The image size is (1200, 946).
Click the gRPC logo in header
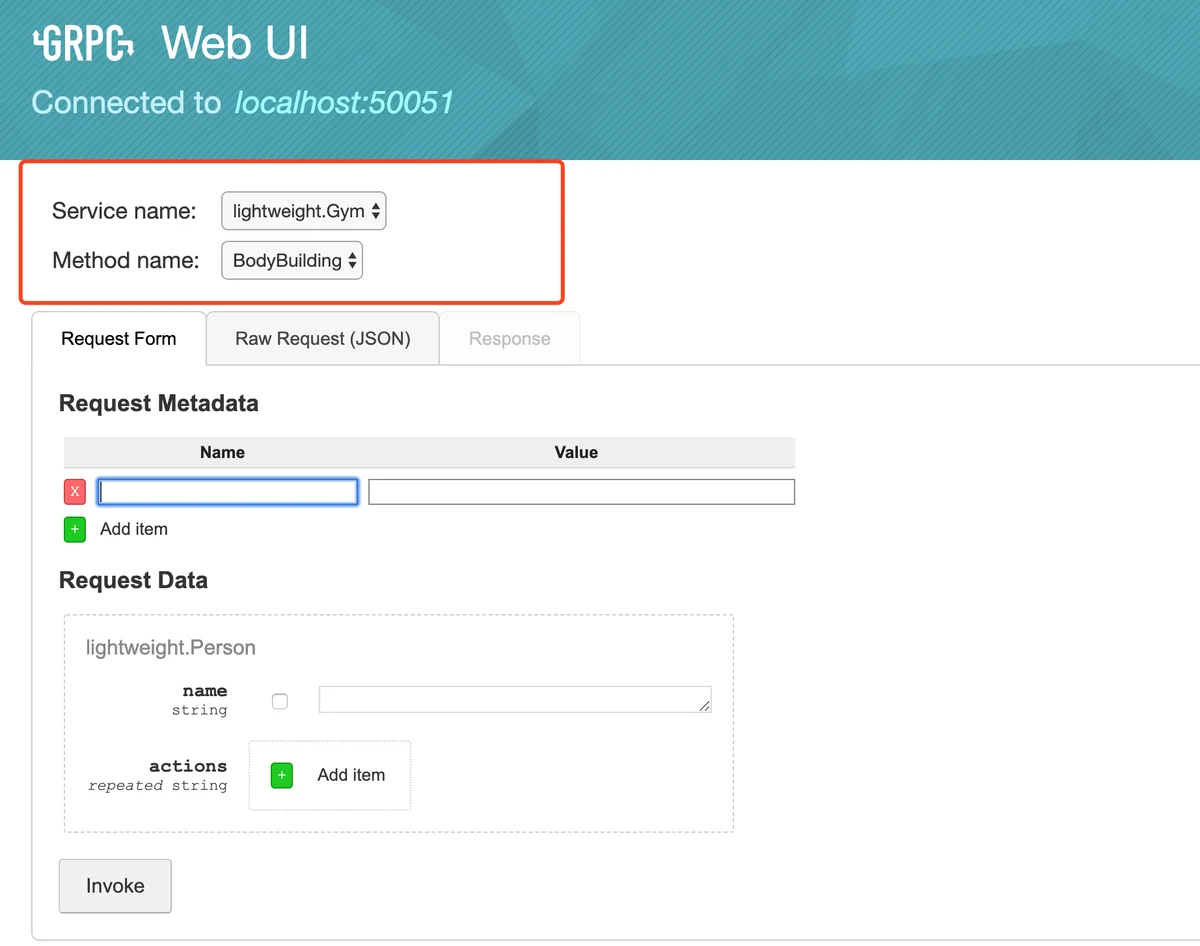(x=84, y=44)
